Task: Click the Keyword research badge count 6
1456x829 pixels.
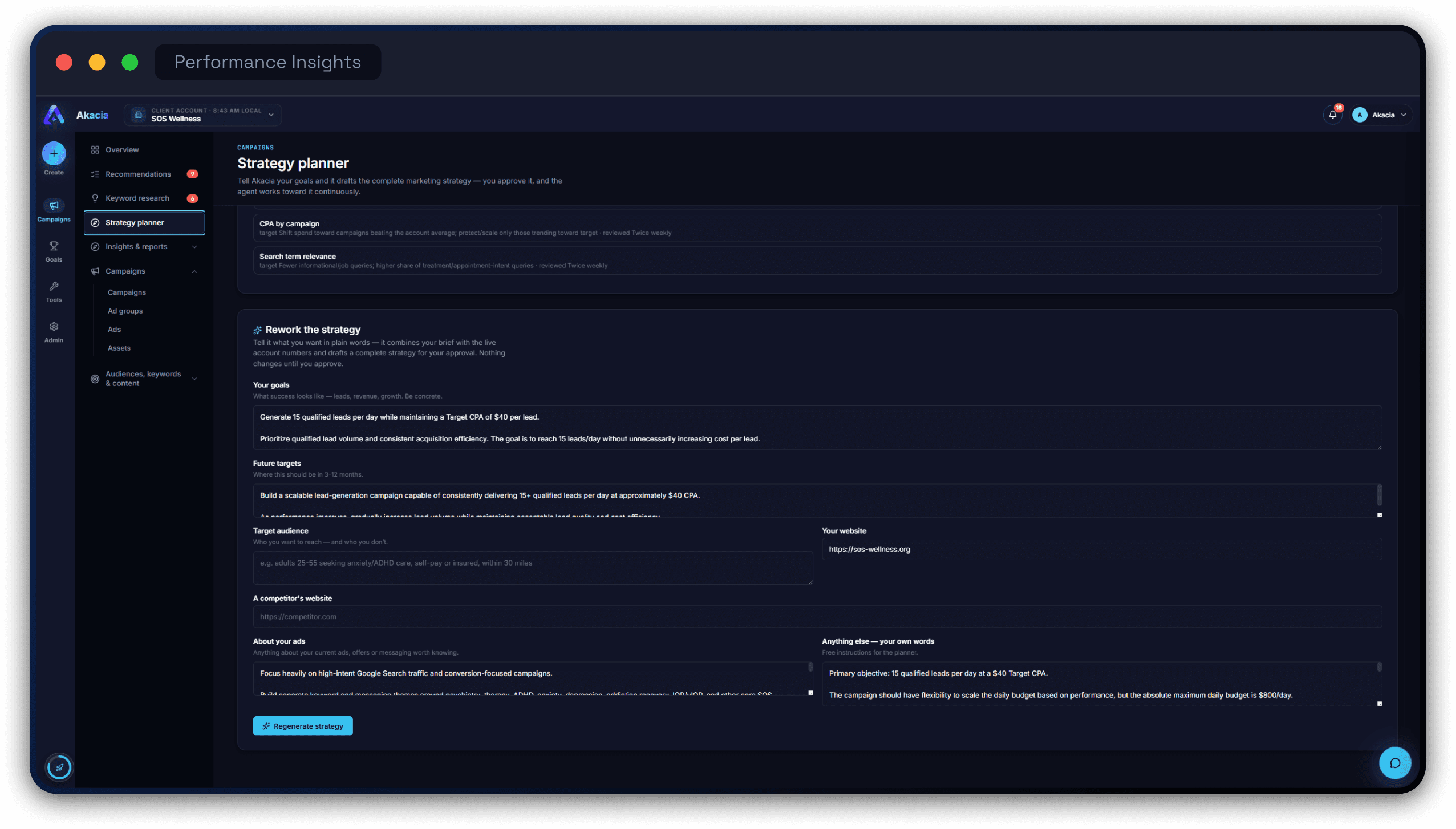Action: pyautogui.click(x=192, y=198)
